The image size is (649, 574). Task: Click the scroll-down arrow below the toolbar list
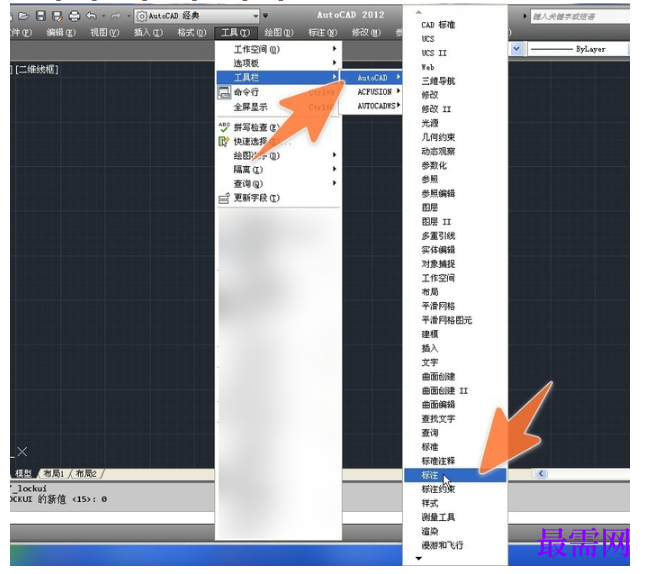[x=418, y=559]
